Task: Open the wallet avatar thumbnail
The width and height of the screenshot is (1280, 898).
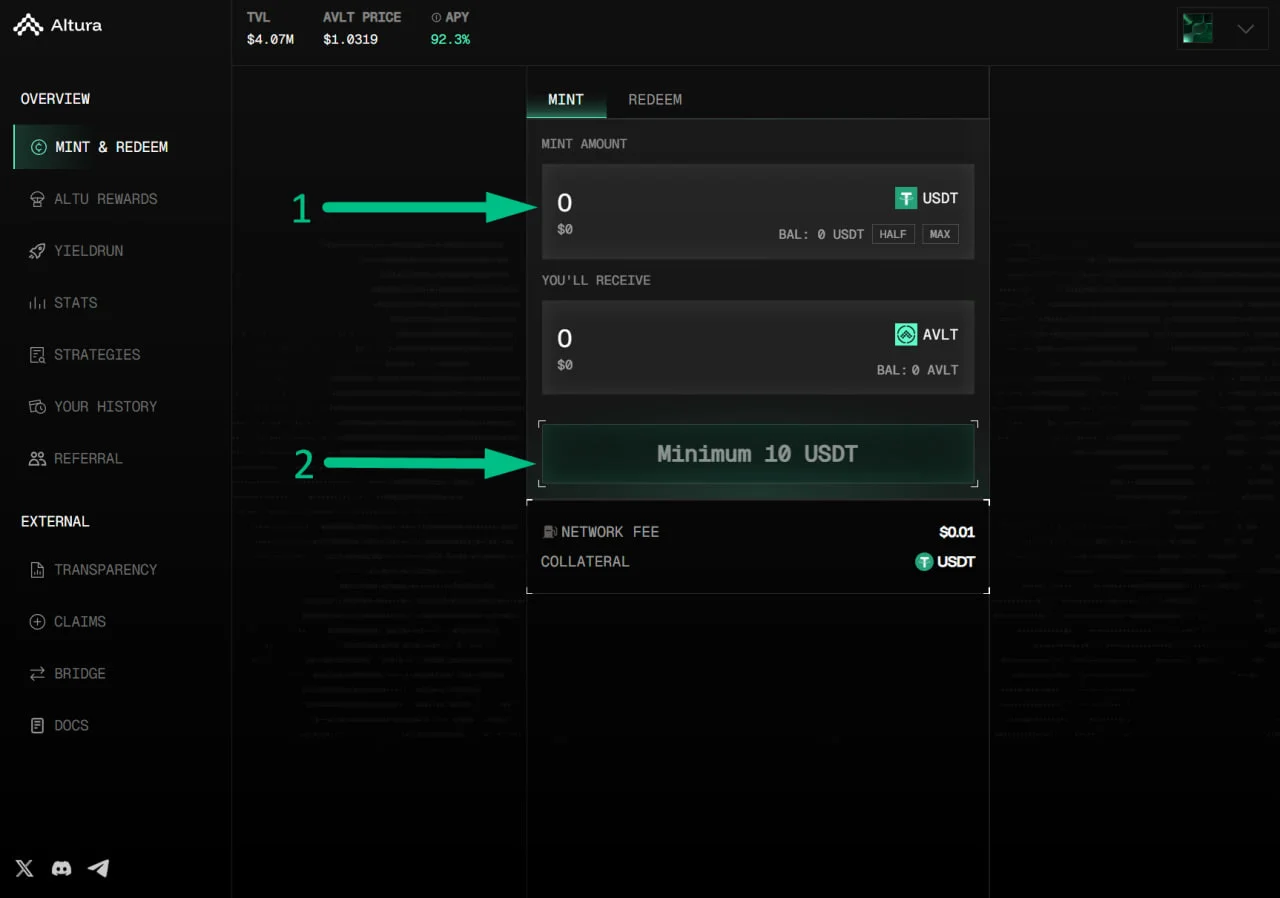Action: (1198, 29)
